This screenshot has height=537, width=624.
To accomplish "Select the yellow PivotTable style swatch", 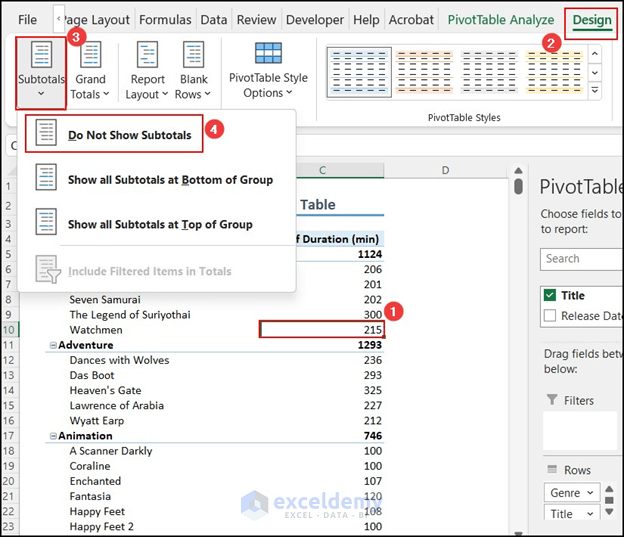I will [555, 71].
